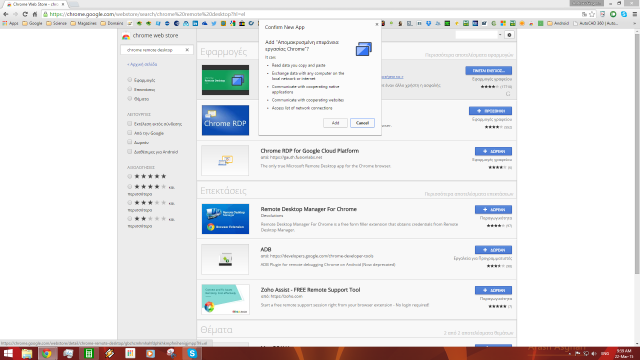Reload the page with the refresh icon
This screenshot has height=360, width=640.
click(x=25, y=14)
